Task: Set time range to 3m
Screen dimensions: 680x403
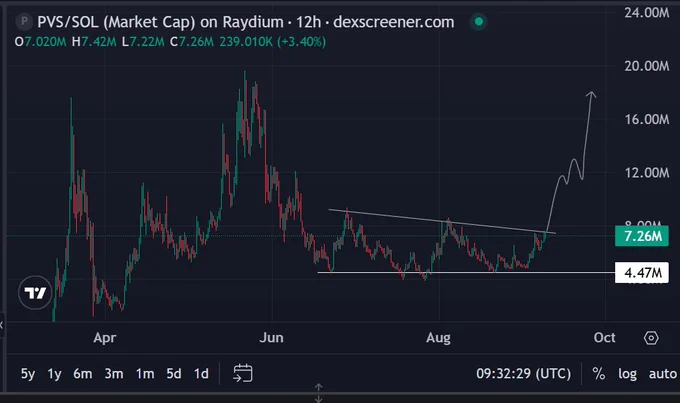Action: pyautogui.click(x=114, y=374)
